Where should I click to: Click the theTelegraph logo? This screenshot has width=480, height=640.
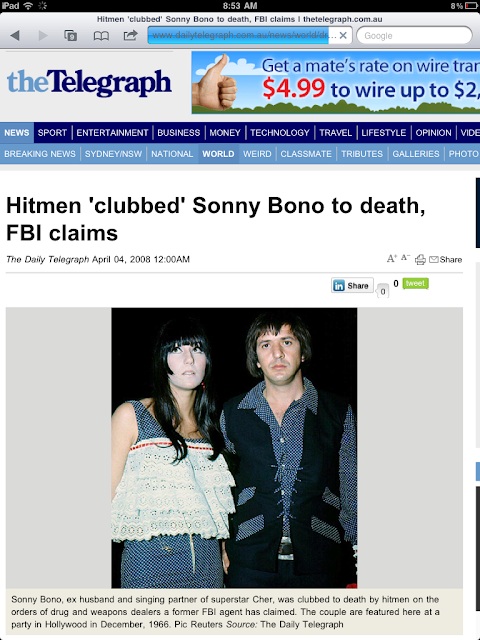pos(89,83)
